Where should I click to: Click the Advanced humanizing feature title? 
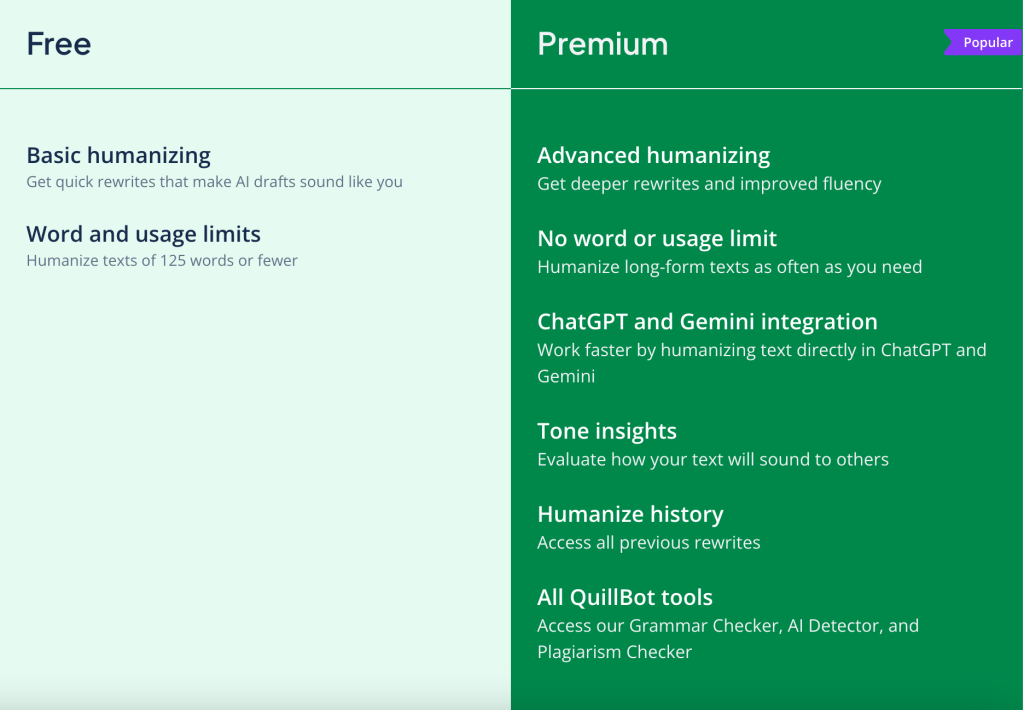(653, 155)
